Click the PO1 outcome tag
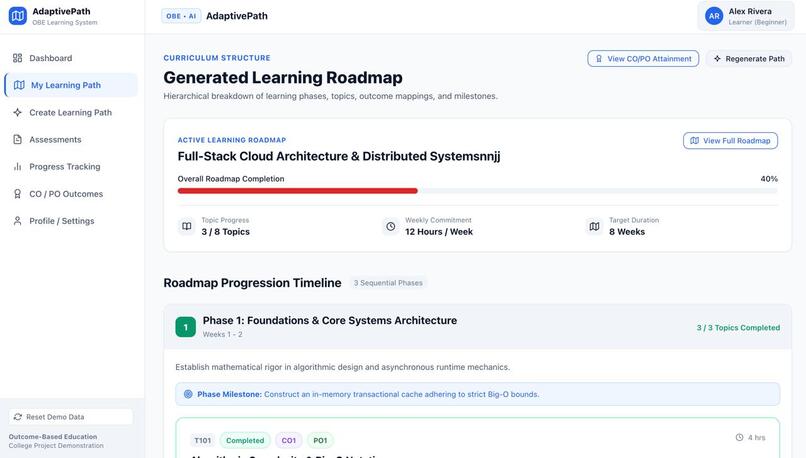The width and height of the screenshot is (806, 458). click(320, 441)
